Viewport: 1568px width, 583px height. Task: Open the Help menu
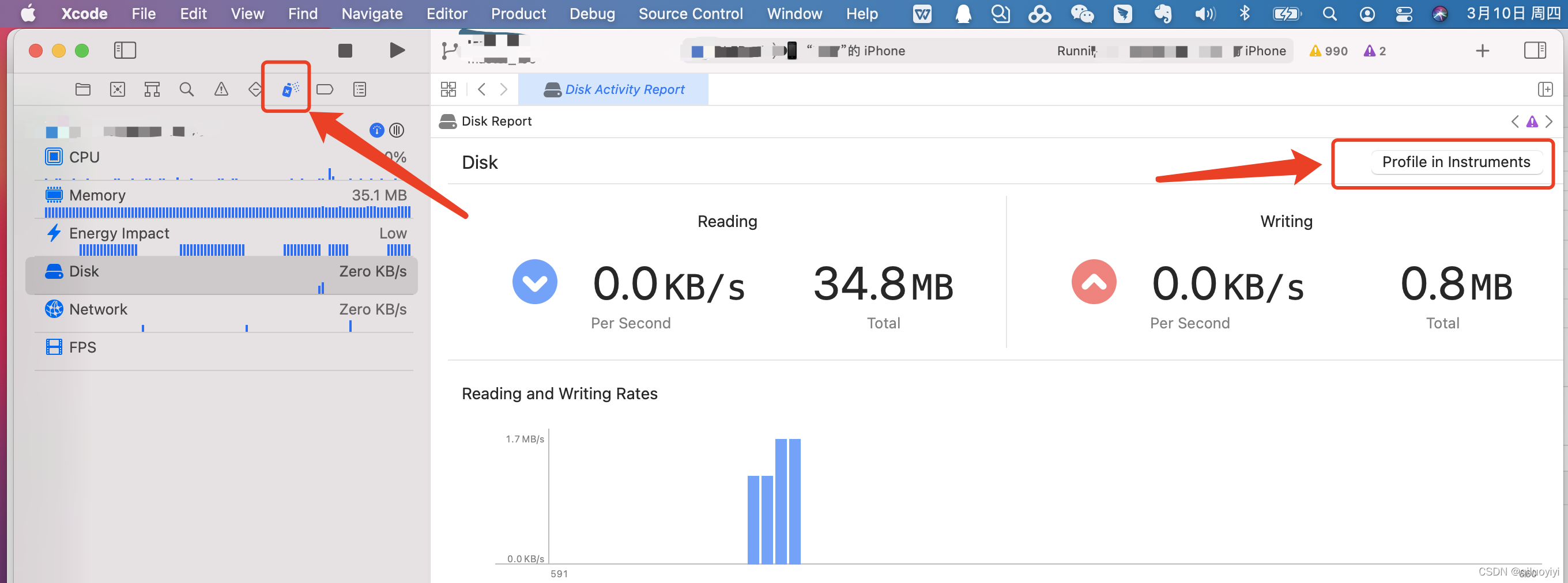862,13
